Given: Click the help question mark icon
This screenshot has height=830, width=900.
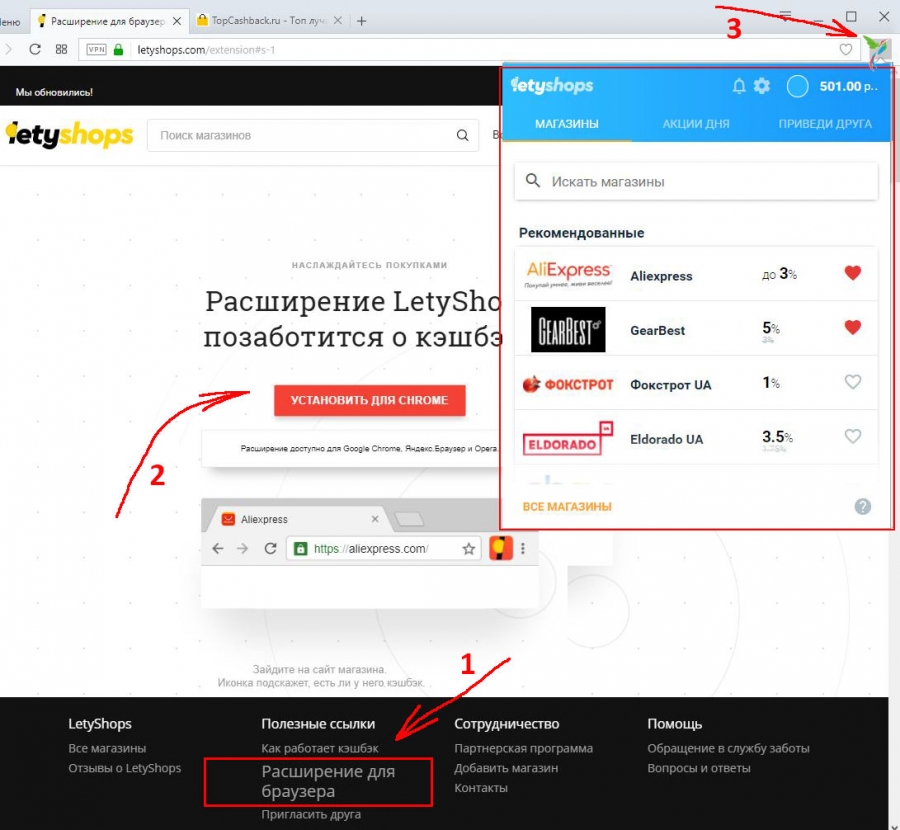Looking at the screenshot, I should [x=863, y=507].
